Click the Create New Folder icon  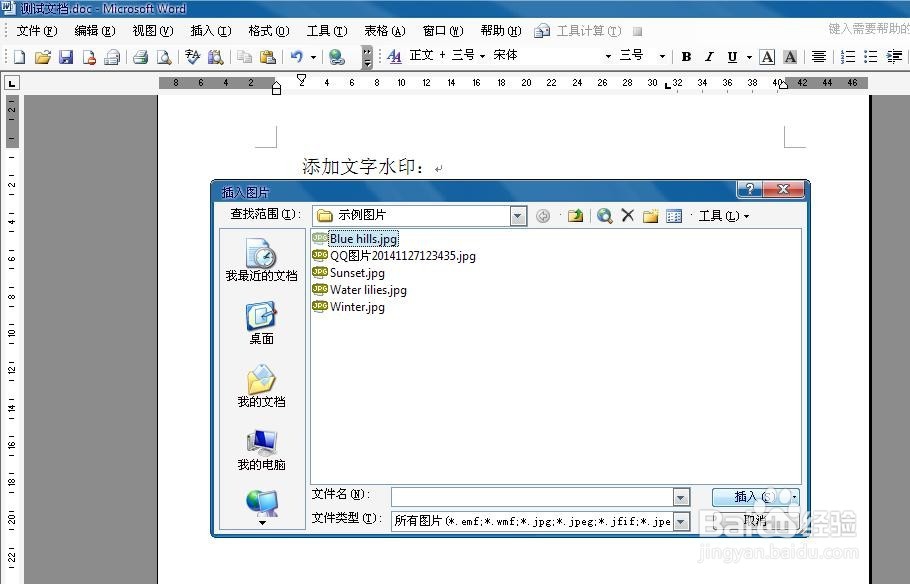coord(651,215)
